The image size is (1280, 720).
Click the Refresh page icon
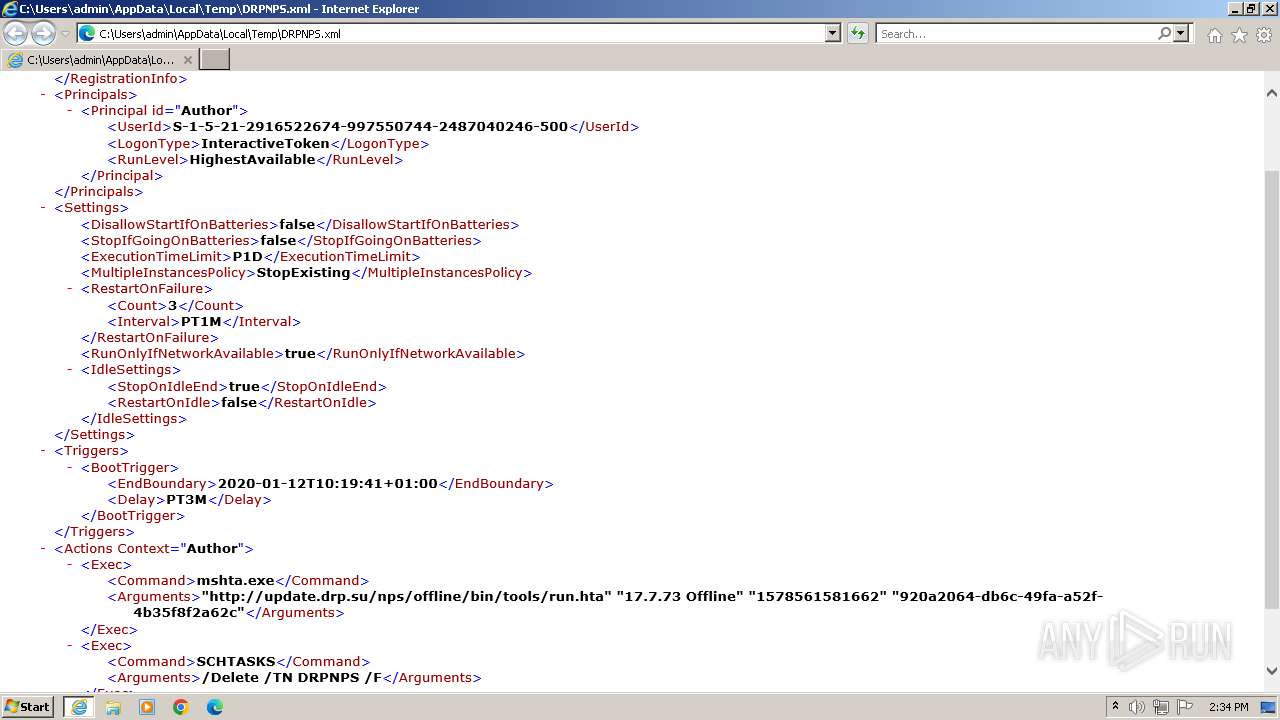click(858, 33)
